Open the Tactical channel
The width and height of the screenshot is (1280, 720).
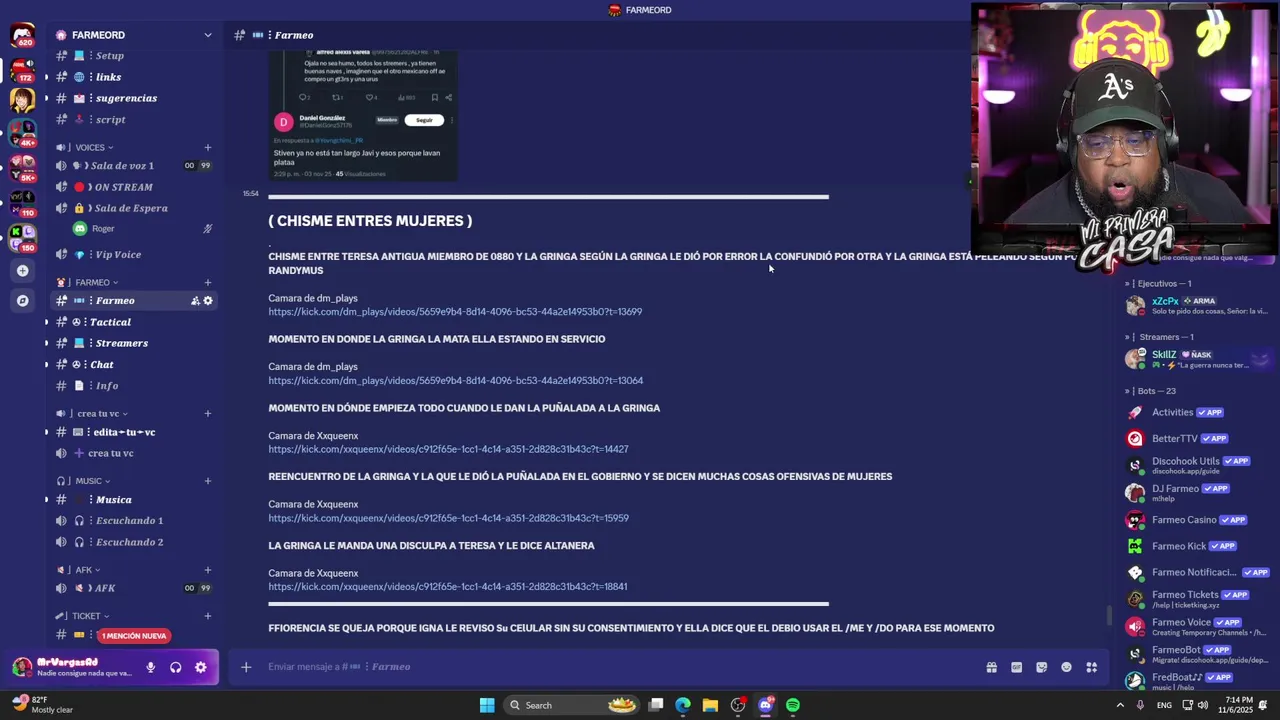tap(133, 322)
